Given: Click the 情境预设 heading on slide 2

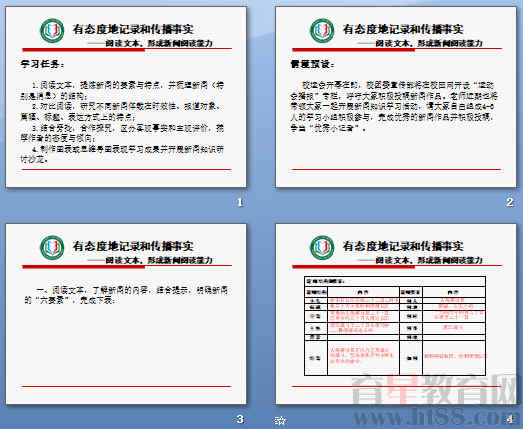Looking at the screenshot, I should [x=312, y=64].
